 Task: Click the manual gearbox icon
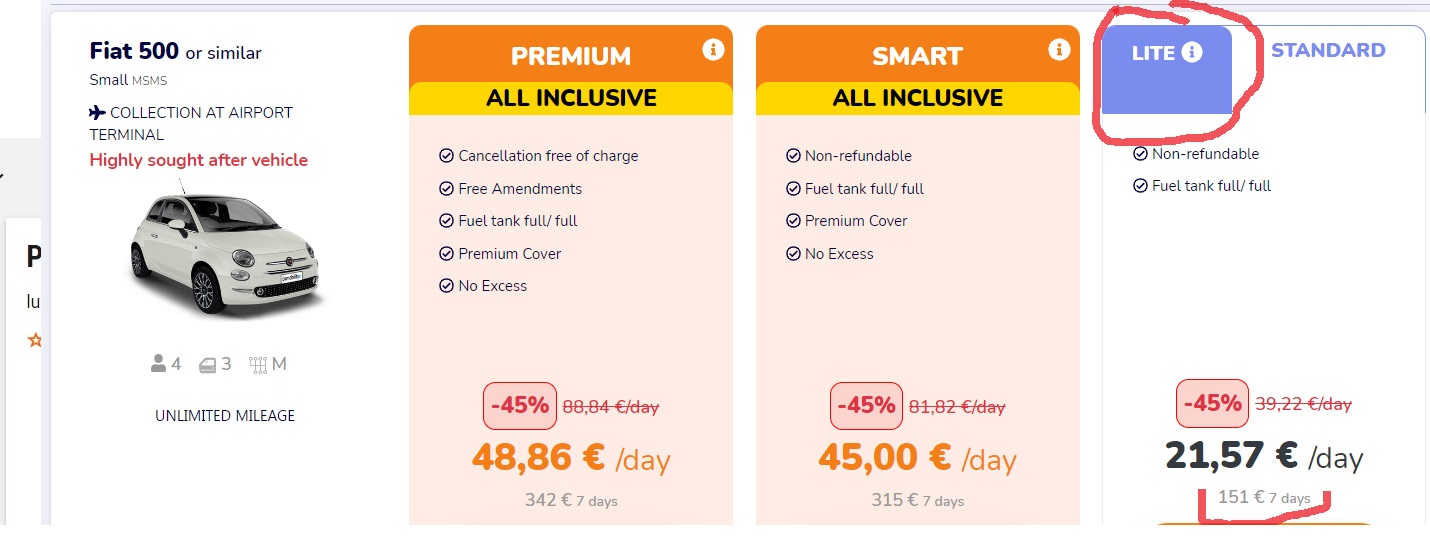258,364
